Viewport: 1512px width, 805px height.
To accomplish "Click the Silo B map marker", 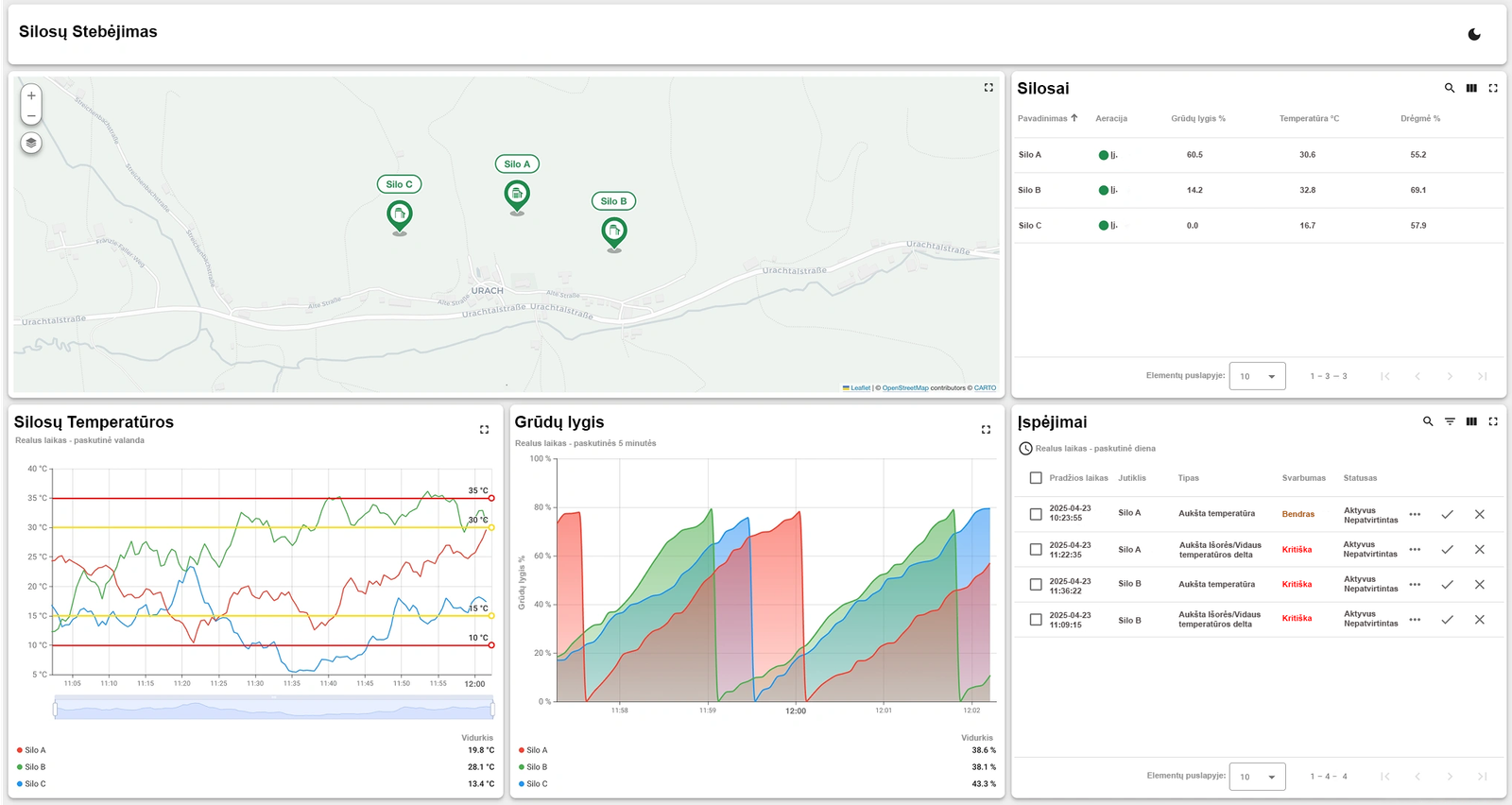I will pyautogui.click(x=614, y=231).
